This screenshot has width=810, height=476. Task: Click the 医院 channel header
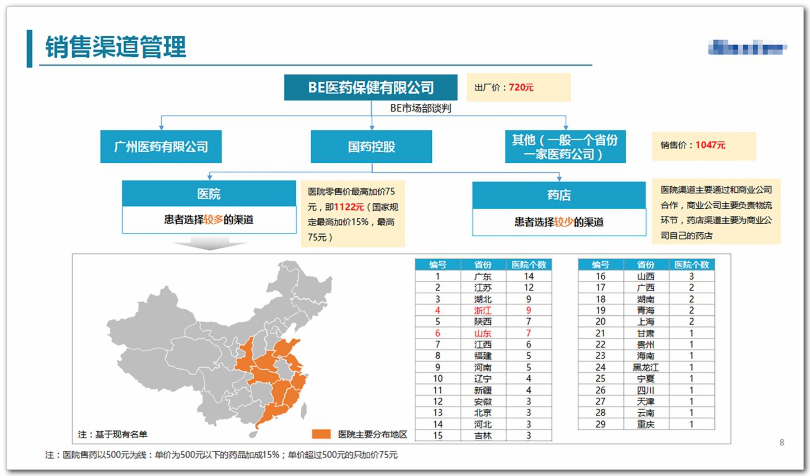[x=209, y=194]
